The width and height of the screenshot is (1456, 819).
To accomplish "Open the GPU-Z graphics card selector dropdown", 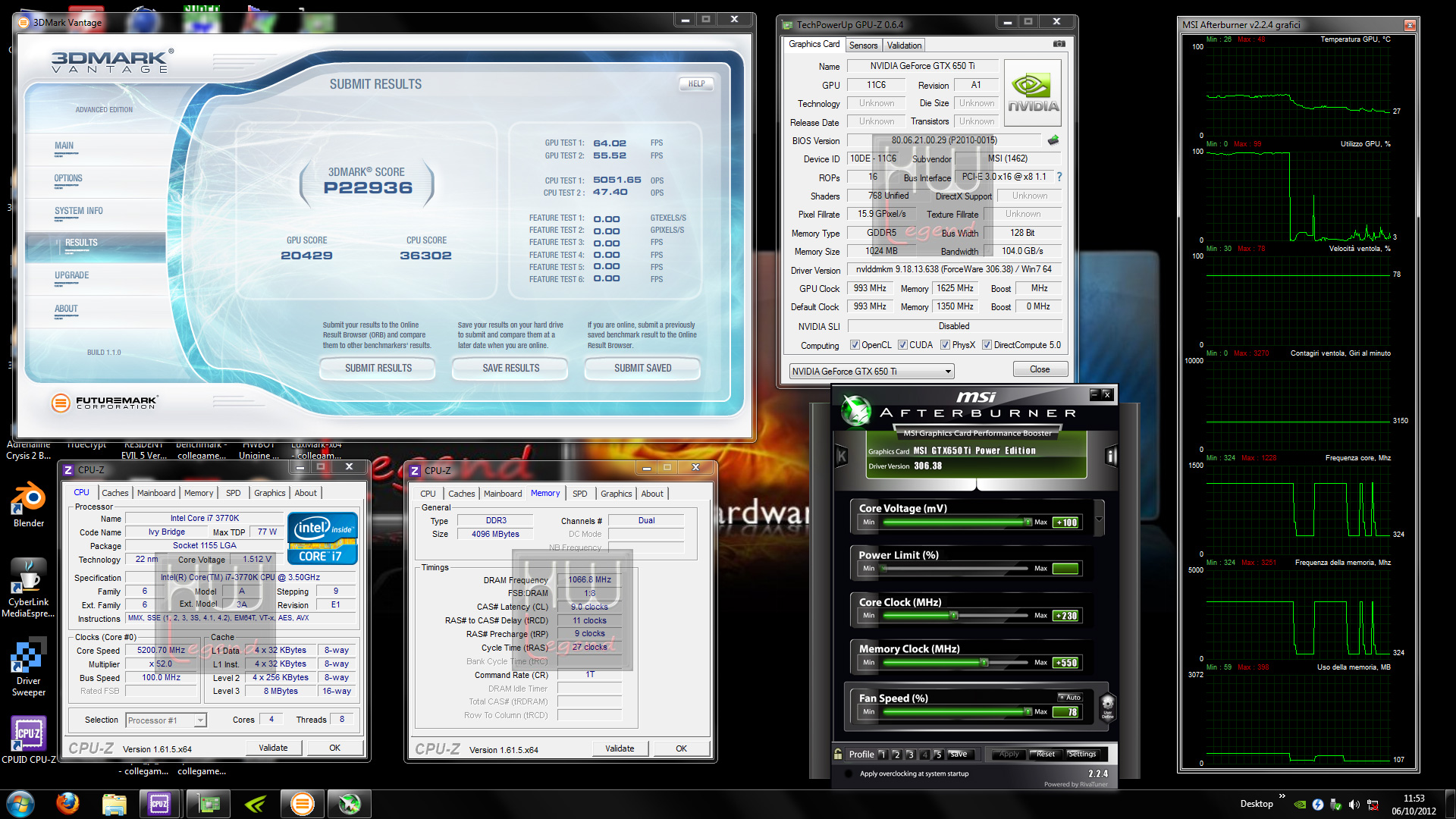I will click(x=871, y=371).
